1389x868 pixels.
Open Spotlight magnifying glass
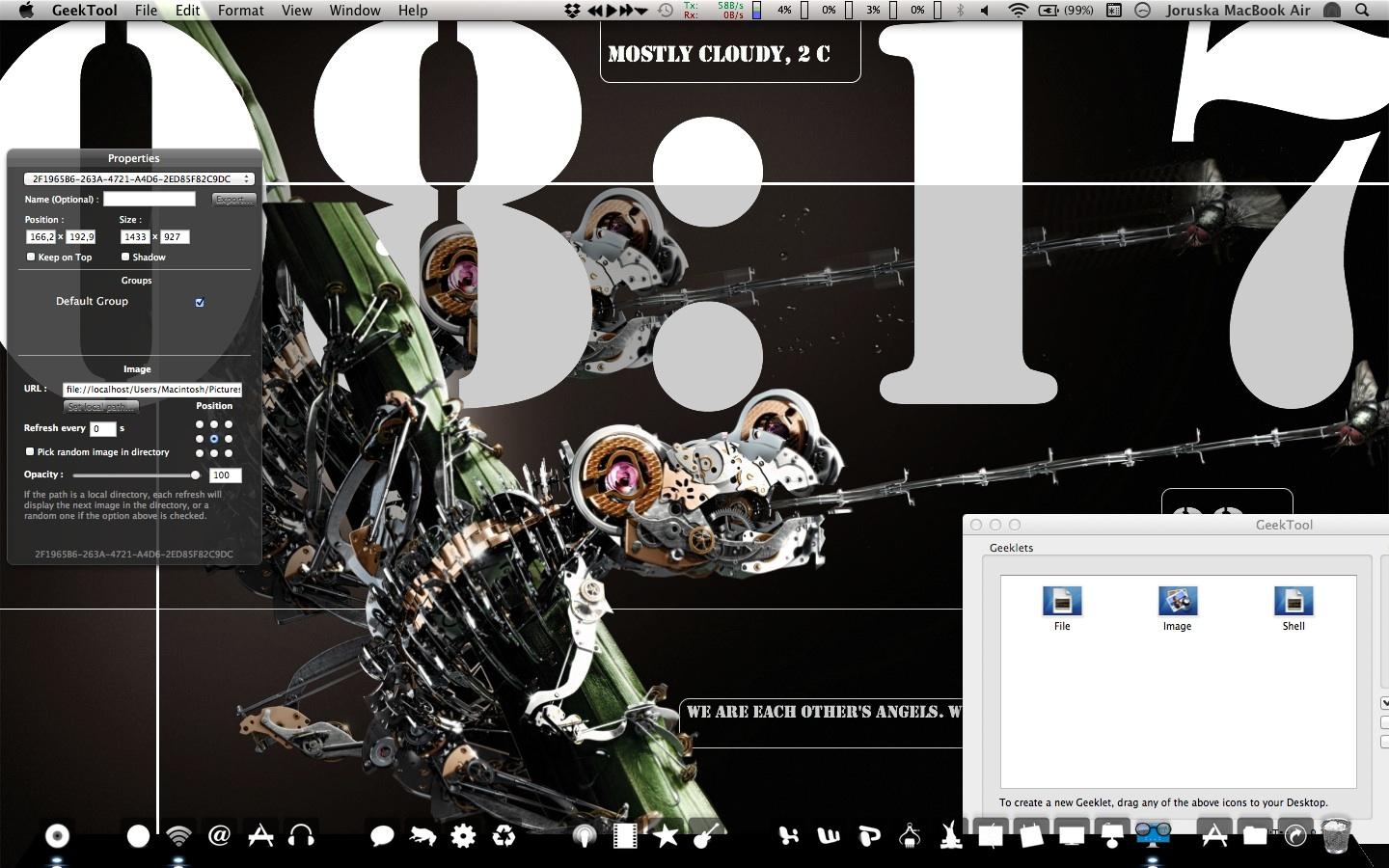(1362, 11)
